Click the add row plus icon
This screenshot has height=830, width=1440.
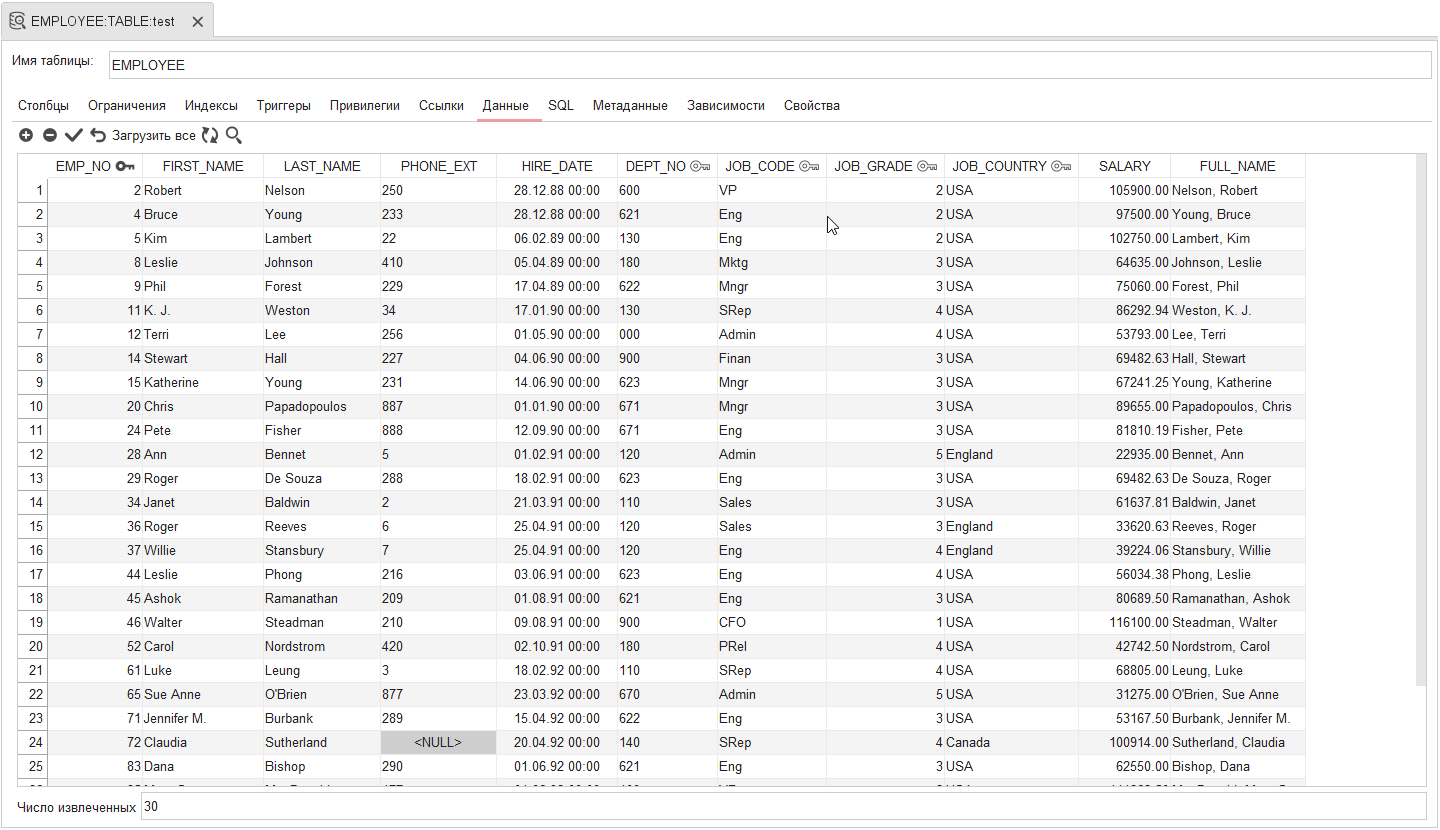coord(26,135)
